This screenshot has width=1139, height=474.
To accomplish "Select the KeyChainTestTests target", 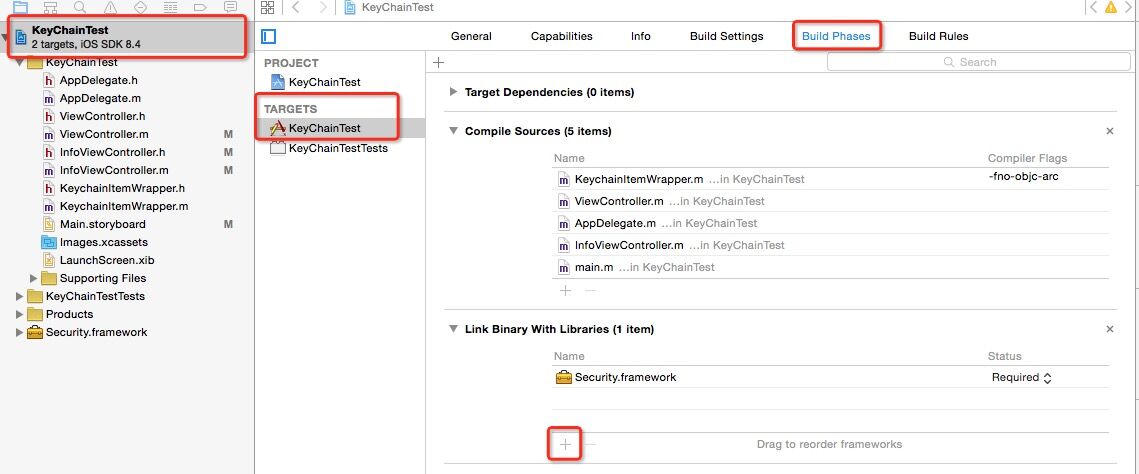I will pos(339,148).
